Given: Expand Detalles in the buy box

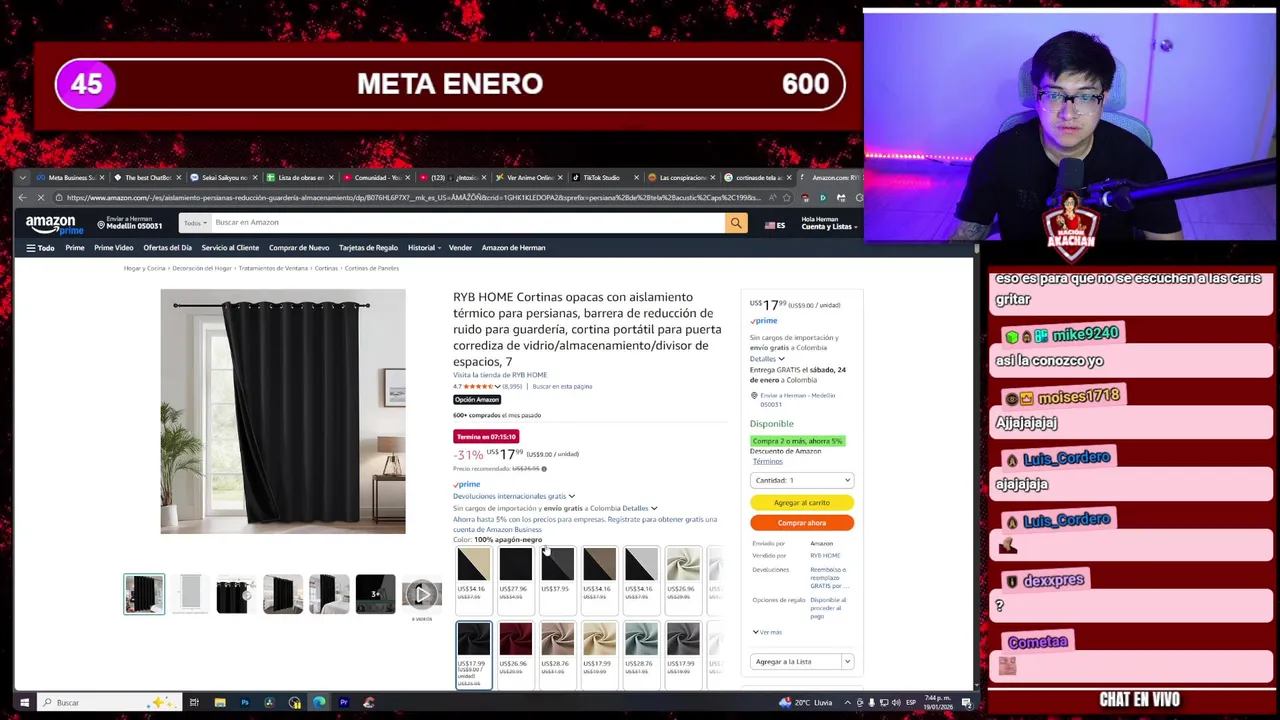Looking at the screenshot, I should [767, 358].
